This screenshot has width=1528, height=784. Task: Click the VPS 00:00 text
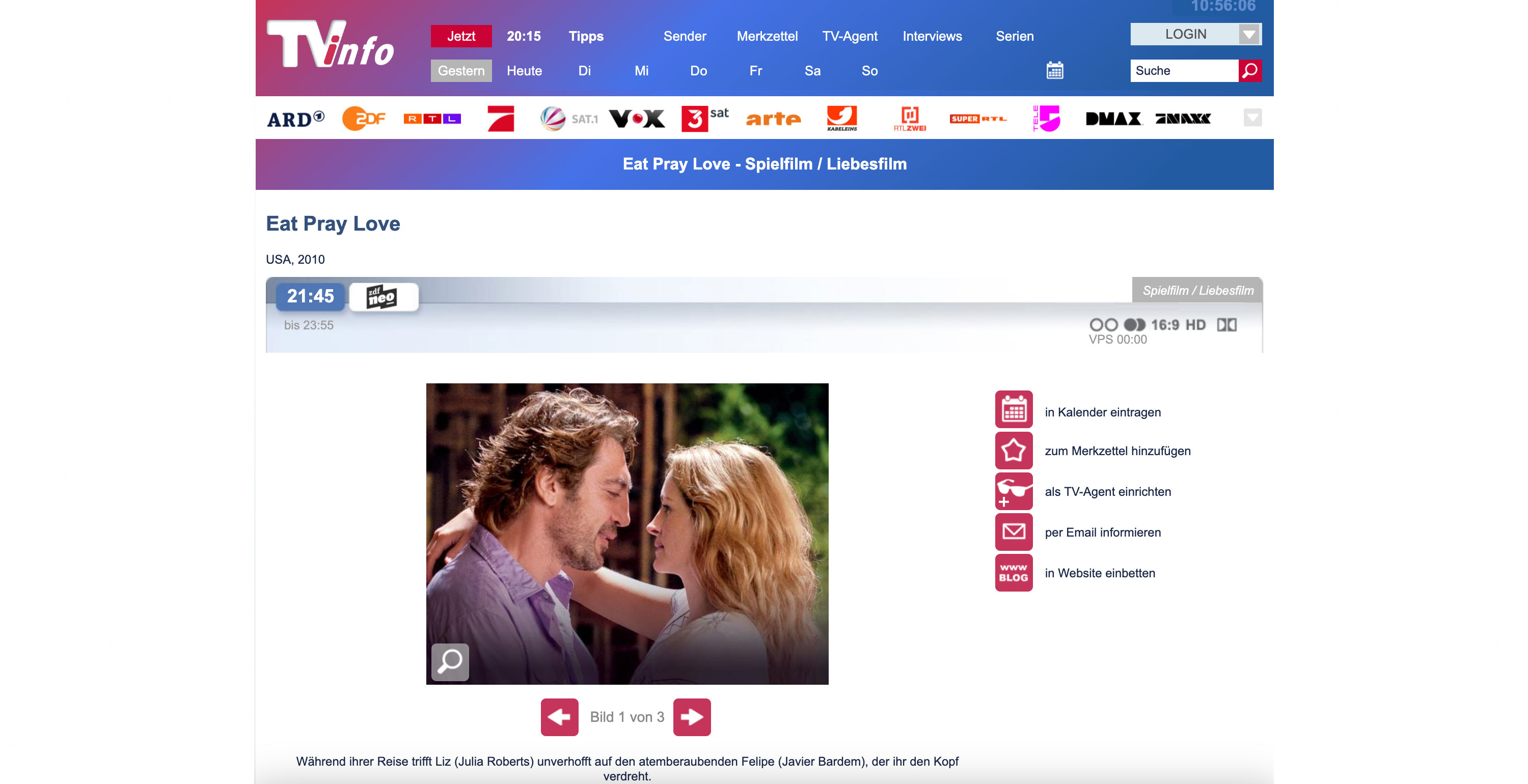(1117, 340)
